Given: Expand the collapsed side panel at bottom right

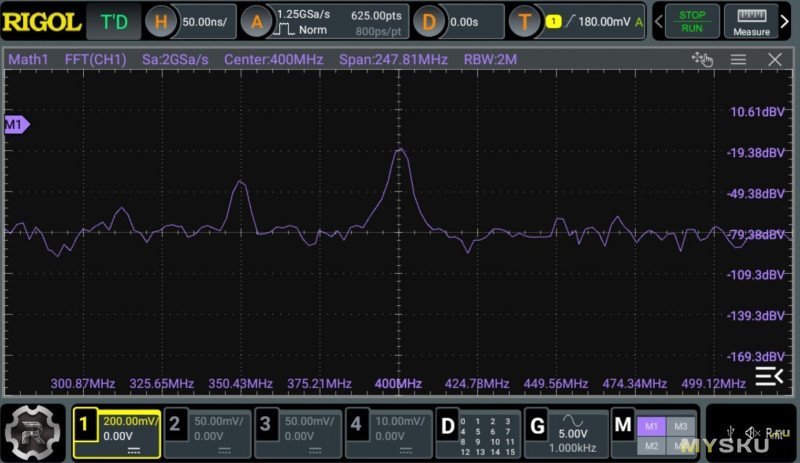Looking at the screenshot, I should pyautogui.click(x=768, y=375).
